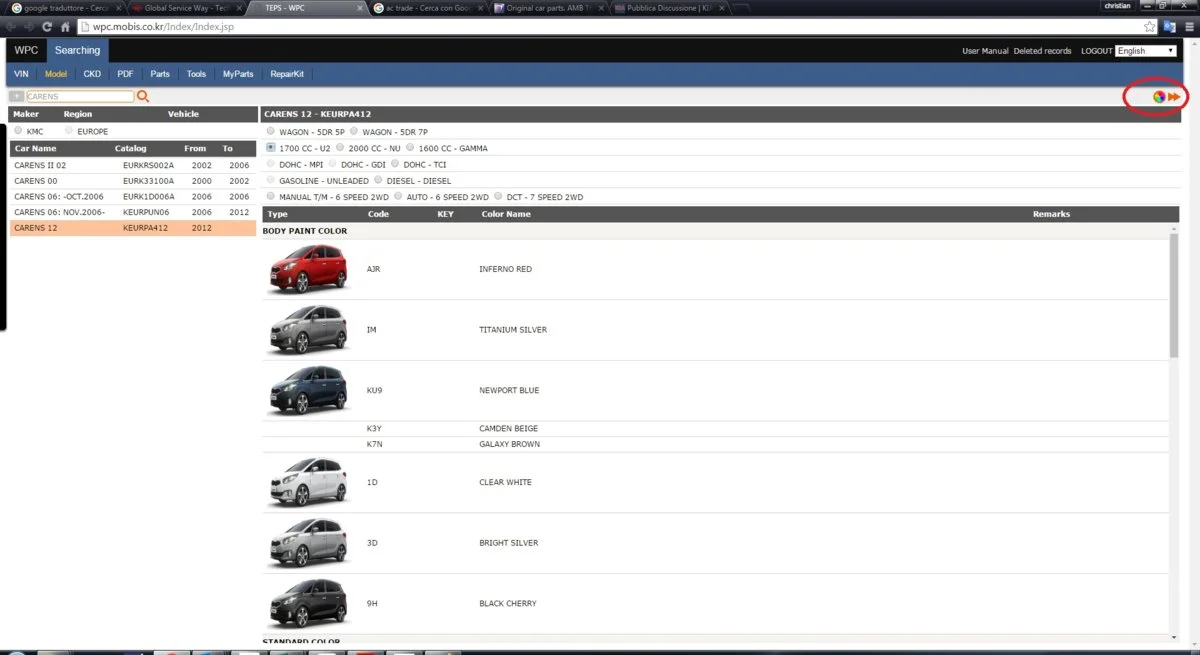
Task: Select MANUAL T/M - 6 SPEED 2WD
Action: pyautogui.click(x=271, y=197)
